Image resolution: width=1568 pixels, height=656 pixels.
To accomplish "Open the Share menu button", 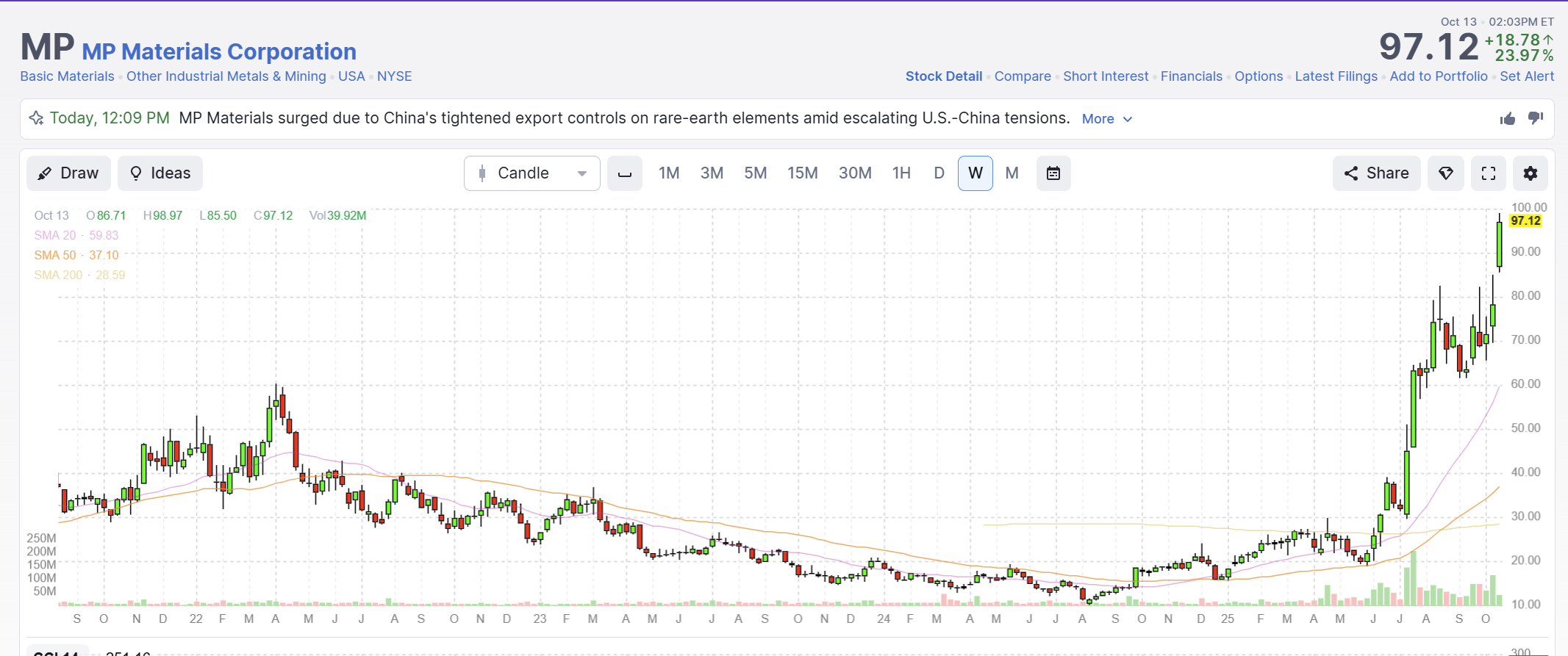I will point(1377,173).
